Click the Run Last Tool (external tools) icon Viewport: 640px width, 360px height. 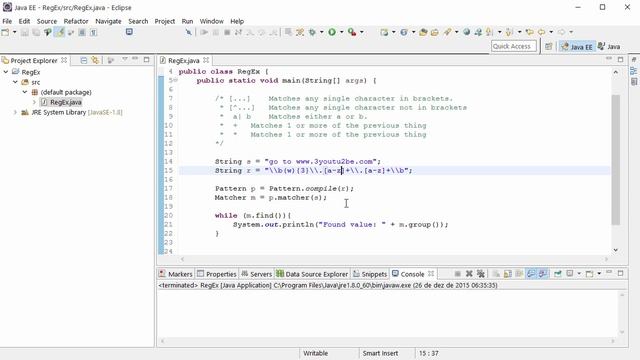[352, 32]
